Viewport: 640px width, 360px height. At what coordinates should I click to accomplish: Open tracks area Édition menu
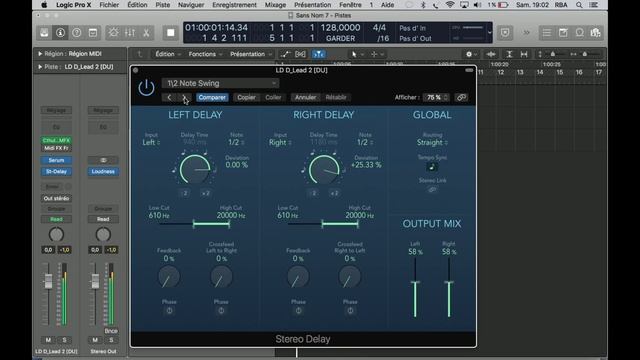coord(168,54)
